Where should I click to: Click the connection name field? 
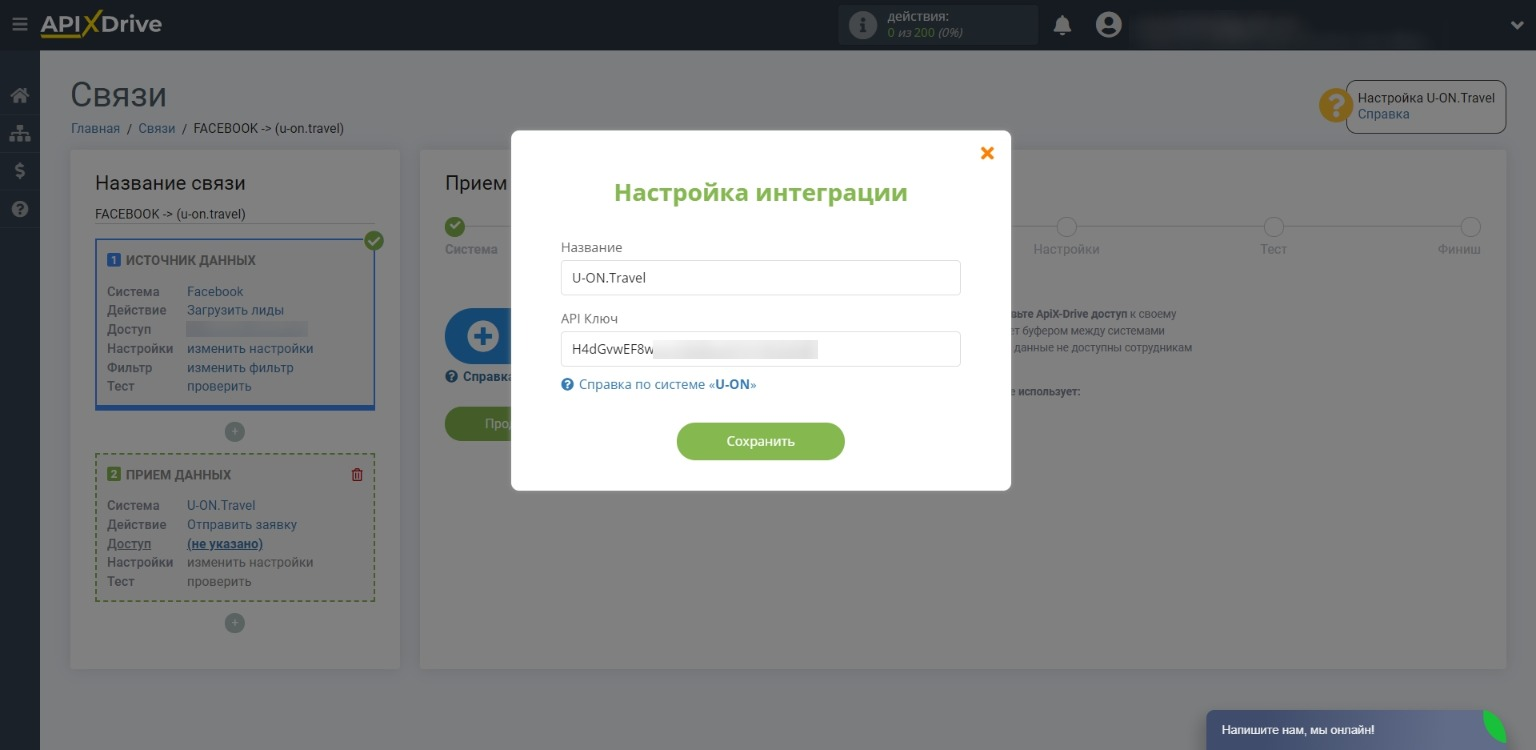pos(234,214)
